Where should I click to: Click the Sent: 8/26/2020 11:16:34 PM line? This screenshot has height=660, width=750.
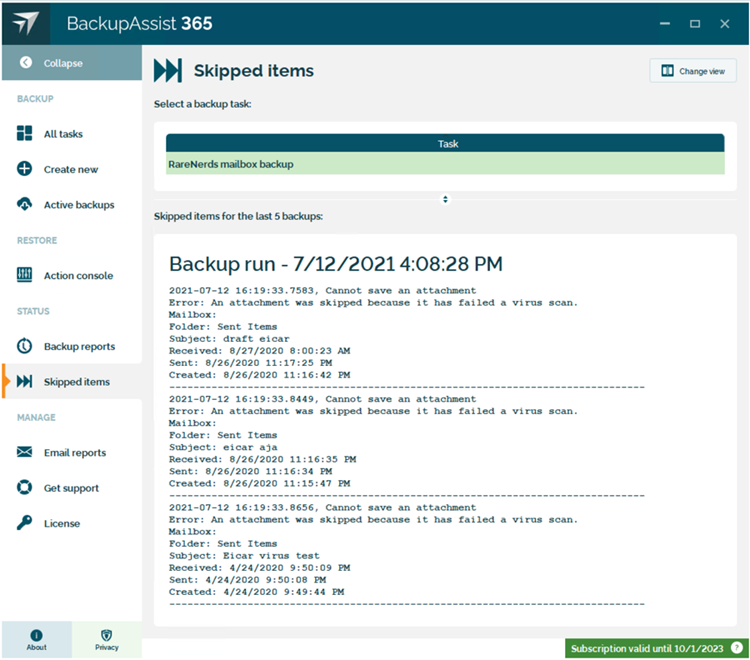point(250,471)
